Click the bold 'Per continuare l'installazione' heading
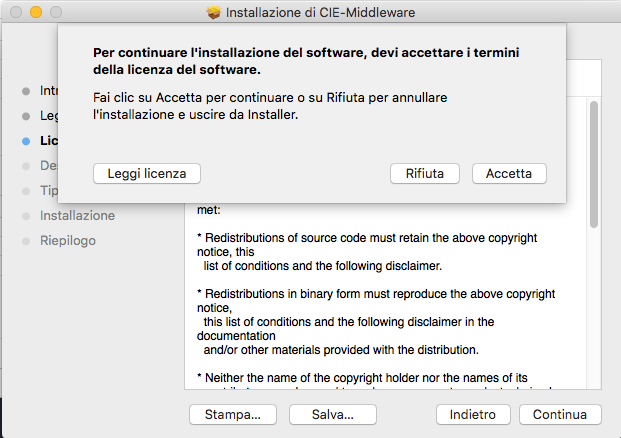The height and width of the screenshot is (438, 621). coord(306,61)
